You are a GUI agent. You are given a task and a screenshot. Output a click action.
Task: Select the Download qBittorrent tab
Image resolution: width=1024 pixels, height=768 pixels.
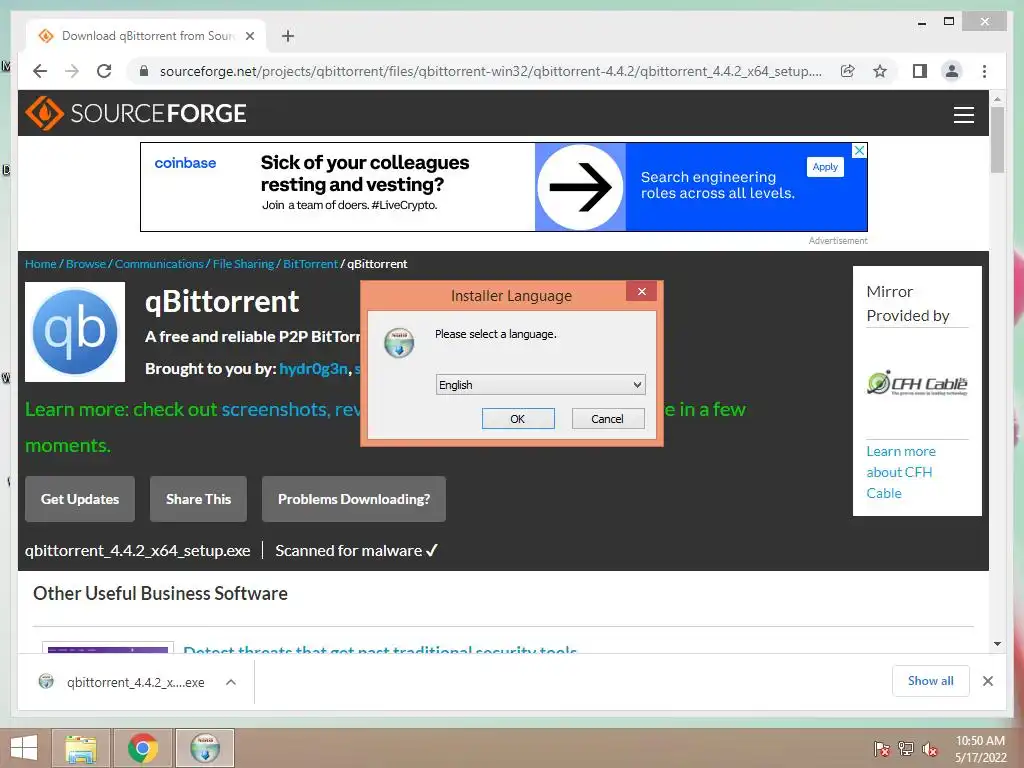coord(147,36)
